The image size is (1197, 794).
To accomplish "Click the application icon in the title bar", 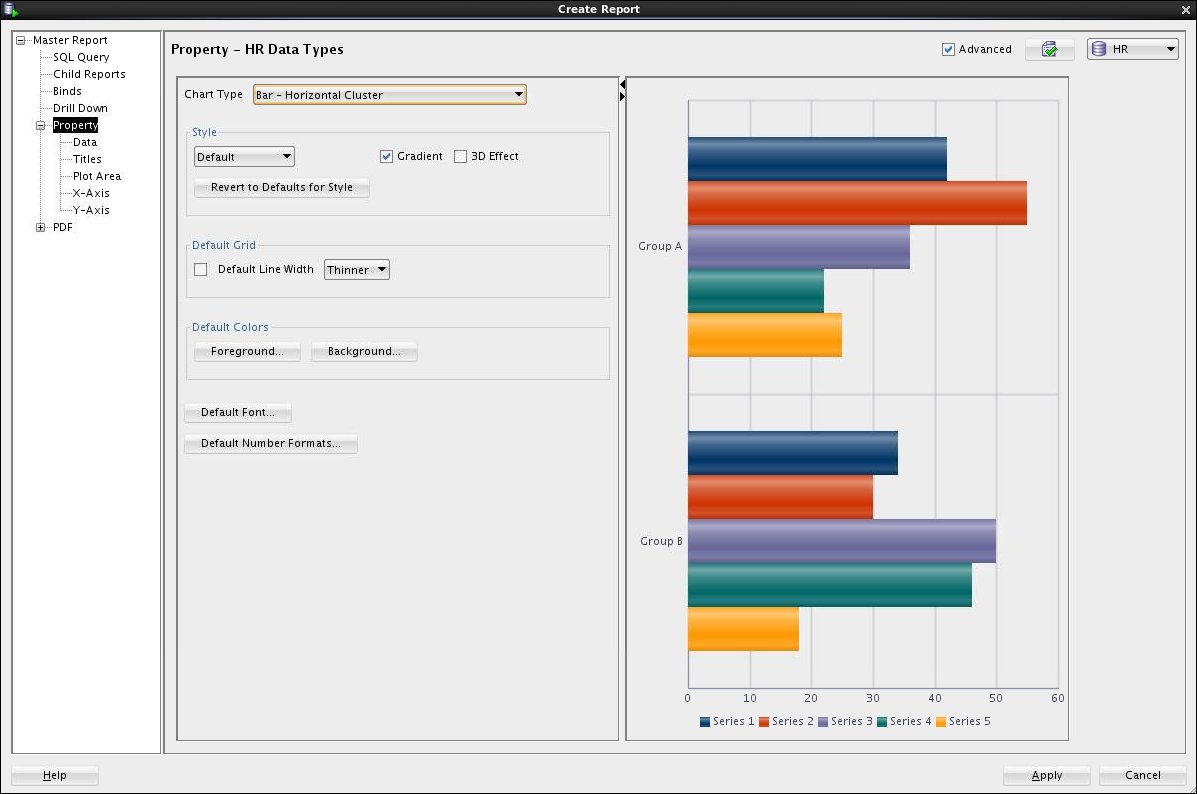I will click(9, 9).
